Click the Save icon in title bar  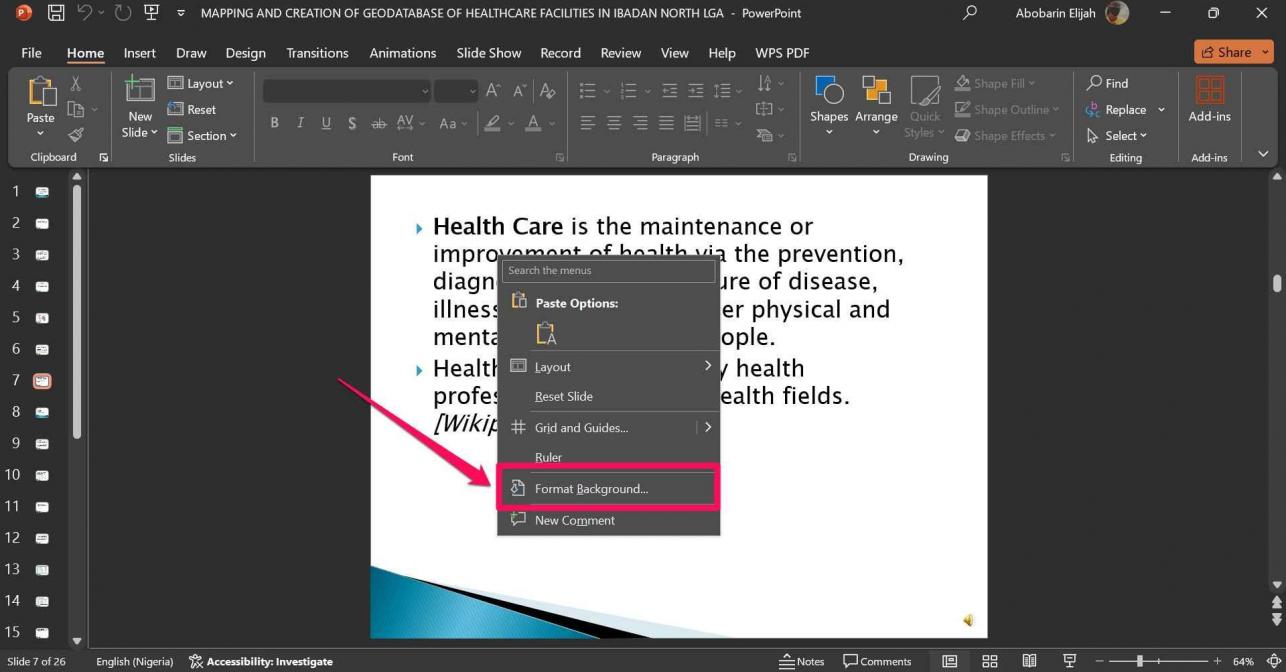pos(56,13)
